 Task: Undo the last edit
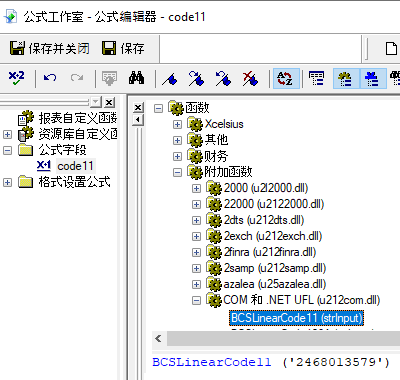point(50,78)
